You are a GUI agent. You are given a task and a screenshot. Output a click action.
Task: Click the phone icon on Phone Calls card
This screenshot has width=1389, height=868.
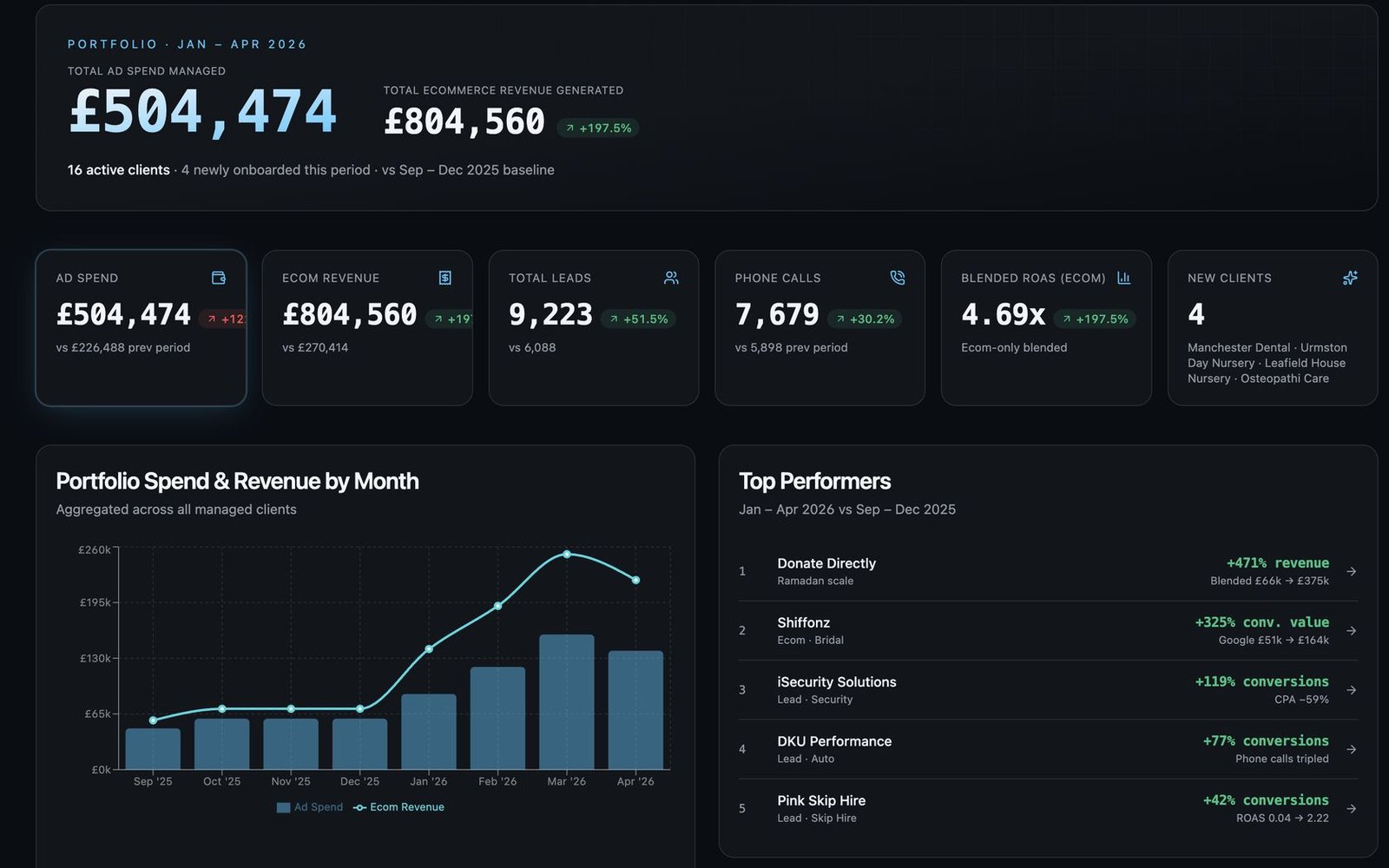pos(898,278)
